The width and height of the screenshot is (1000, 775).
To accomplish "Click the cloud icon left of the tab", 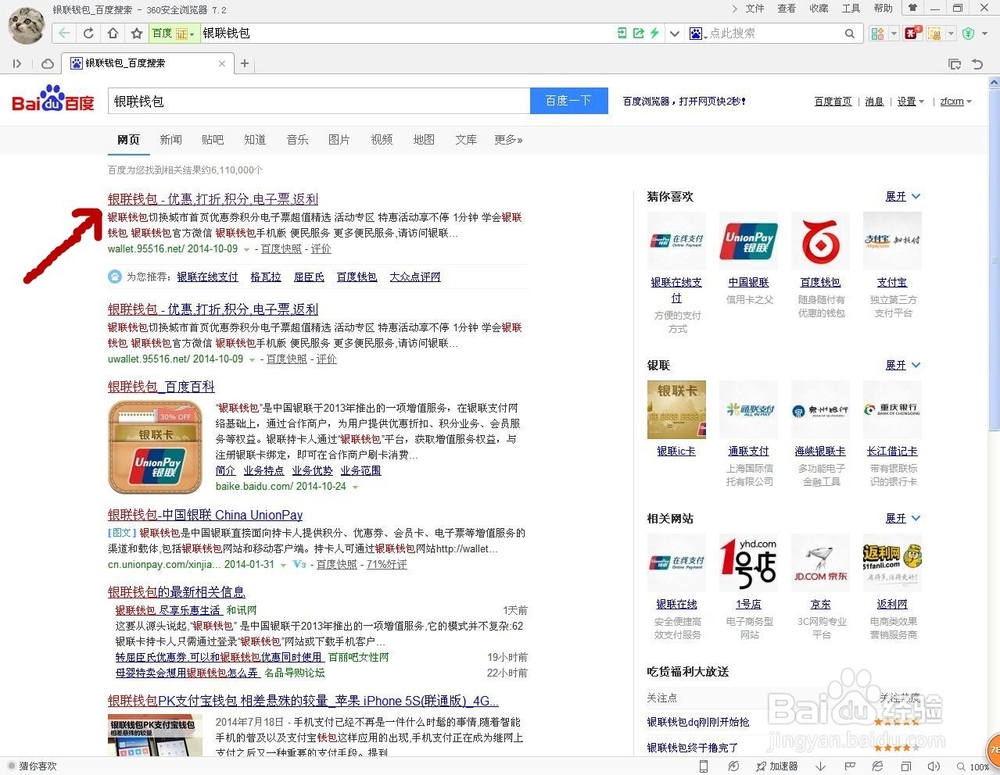I will tap(48, 63).
